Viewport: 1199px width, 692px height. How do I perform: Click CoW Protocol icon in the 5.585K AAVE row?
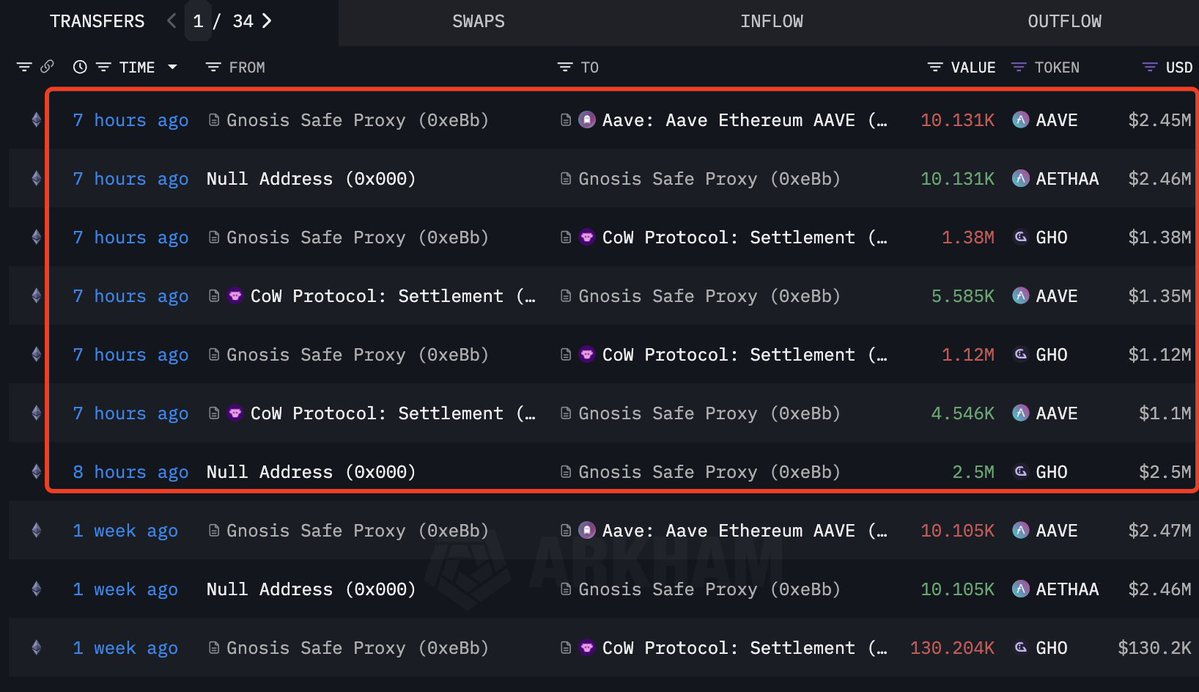tap(235, 296)
